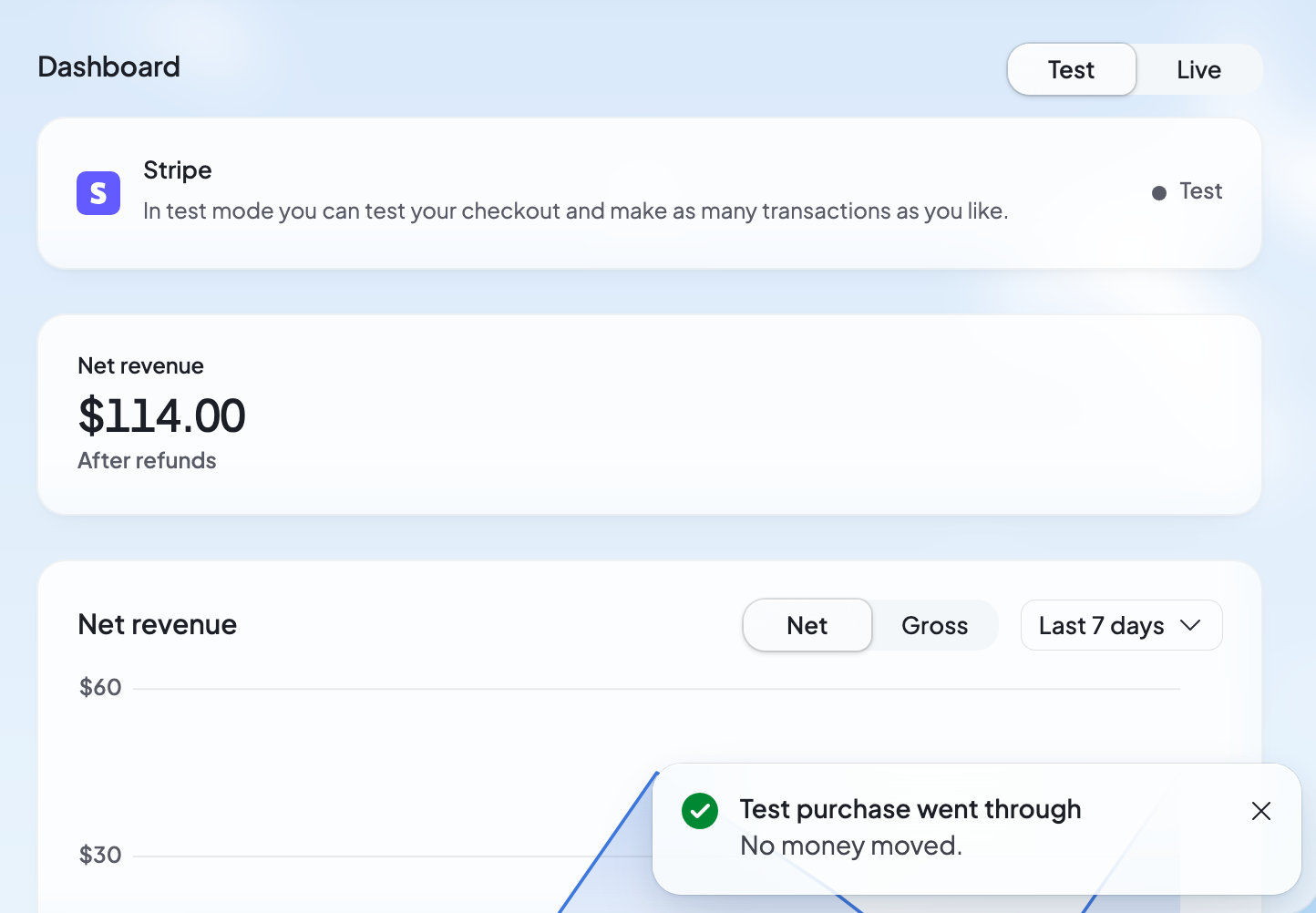Click the 'No money moved.' text

851,846
